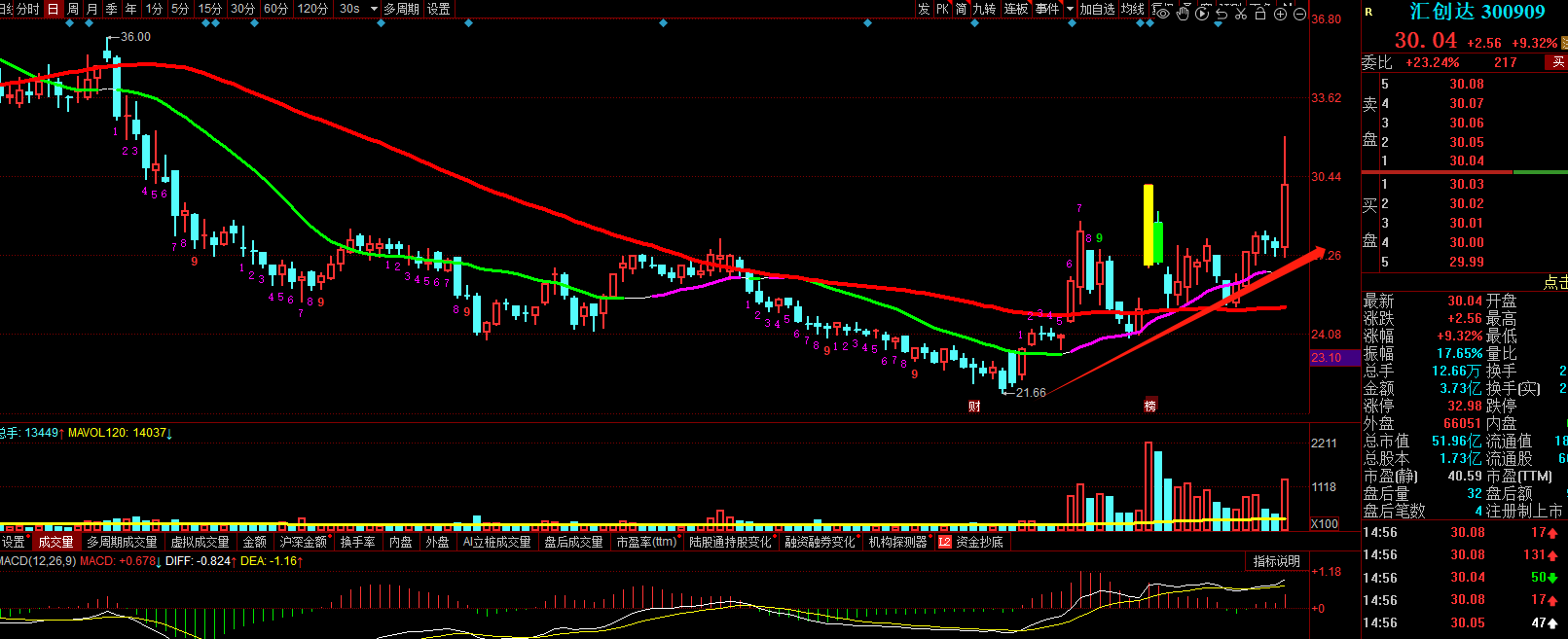
Task: Click the 榜 marker below the chart
Action: (x=1149, y=406)
